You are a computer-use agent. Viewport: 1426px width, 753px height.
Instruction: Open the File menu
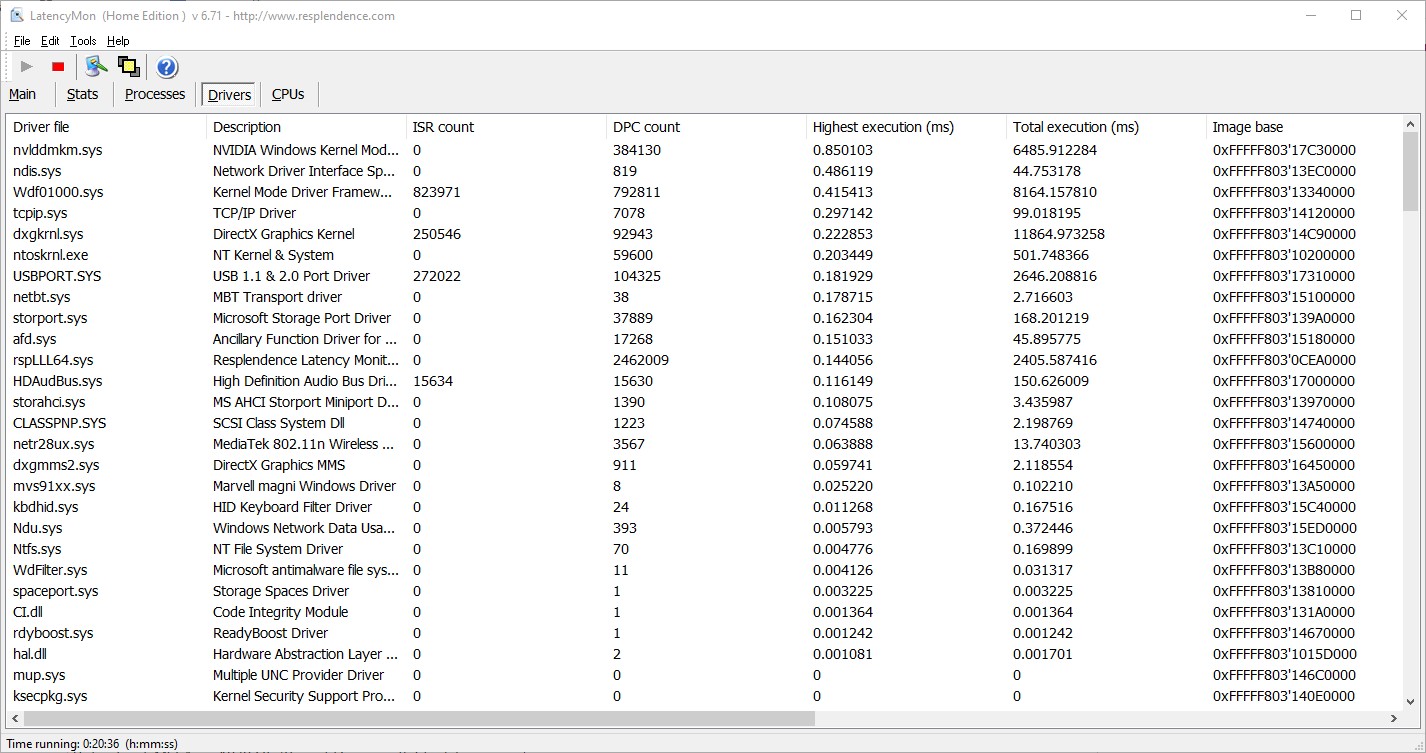point(21,41)
